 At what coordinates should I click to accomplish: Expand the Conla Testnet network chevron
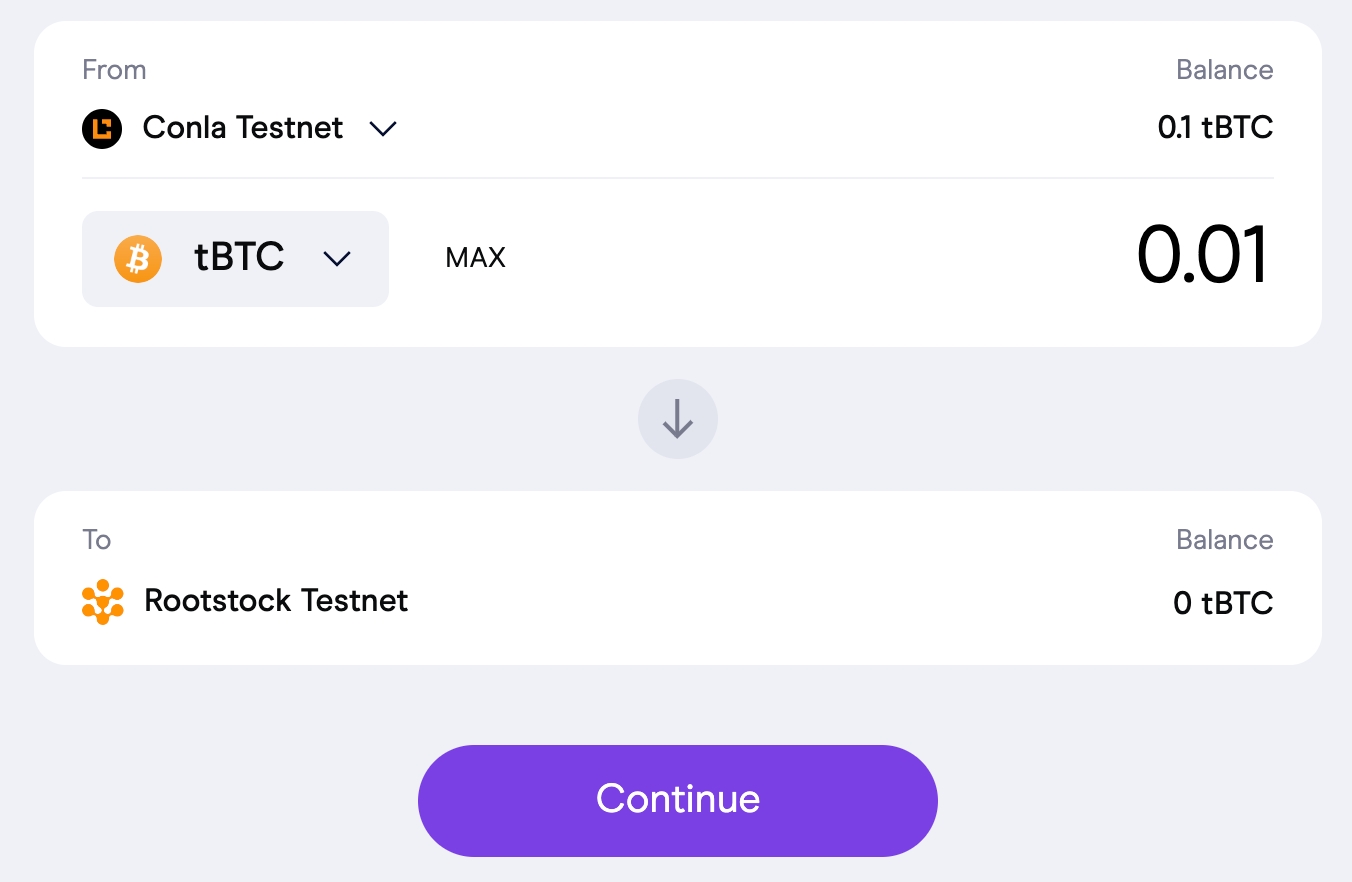tap(383, 129)
